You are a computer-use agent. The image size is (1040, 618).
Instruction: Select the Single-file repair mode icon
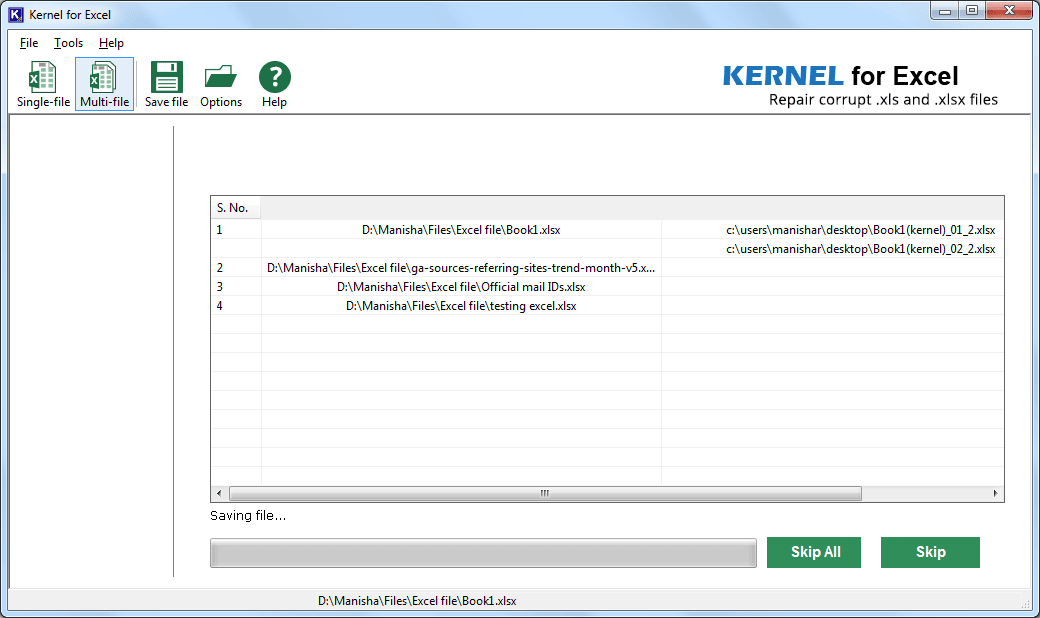point(43,84)
